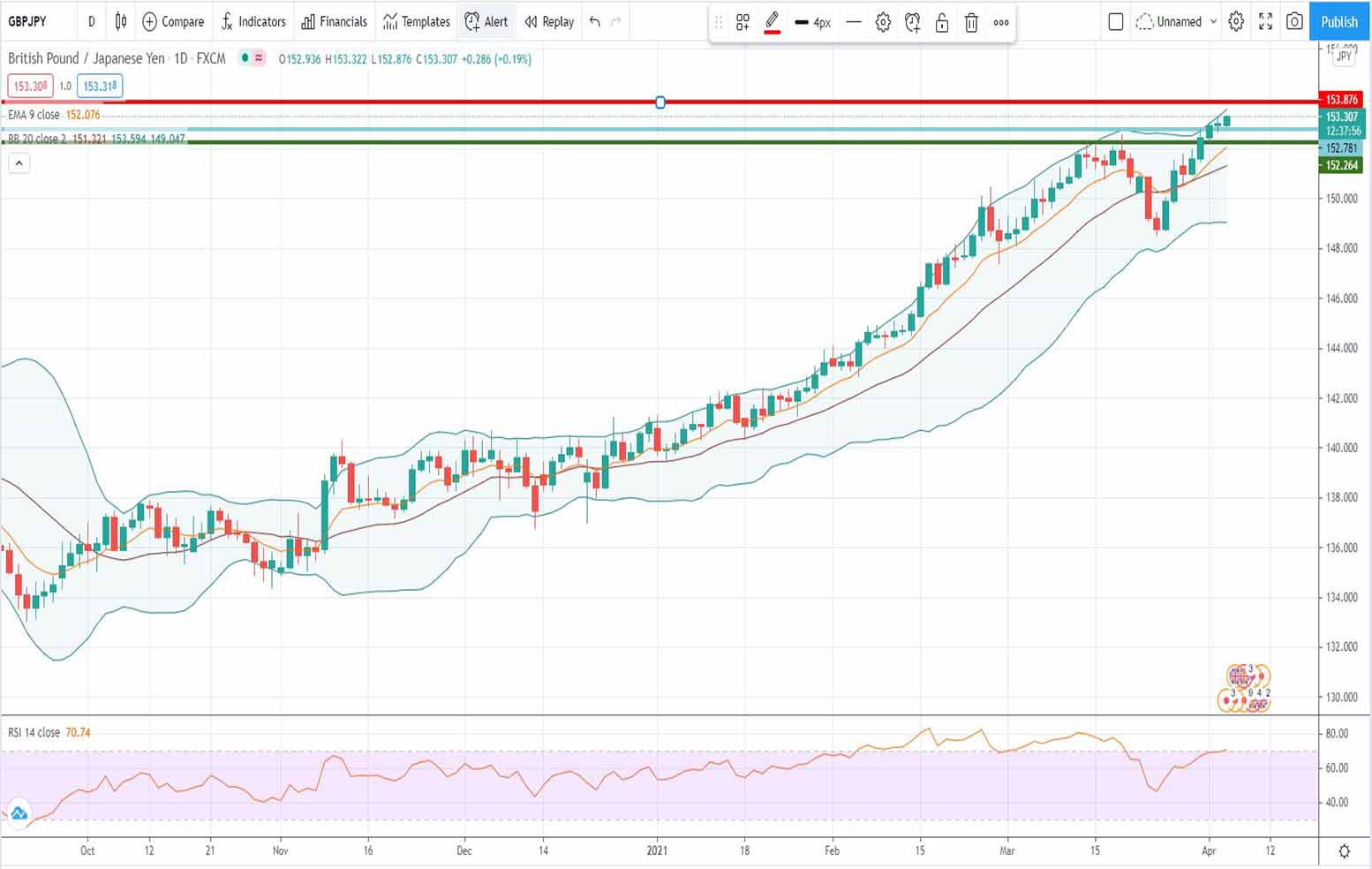
Task: Change line color with red pencil swatch
Action: [x=772, y=23]
